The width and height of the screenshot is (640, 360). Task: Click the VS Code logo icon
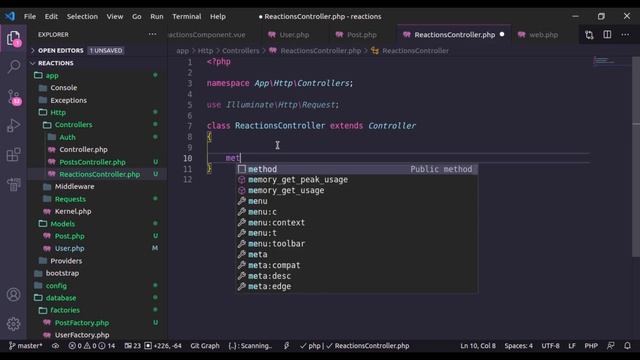click(x=10, y=16)
